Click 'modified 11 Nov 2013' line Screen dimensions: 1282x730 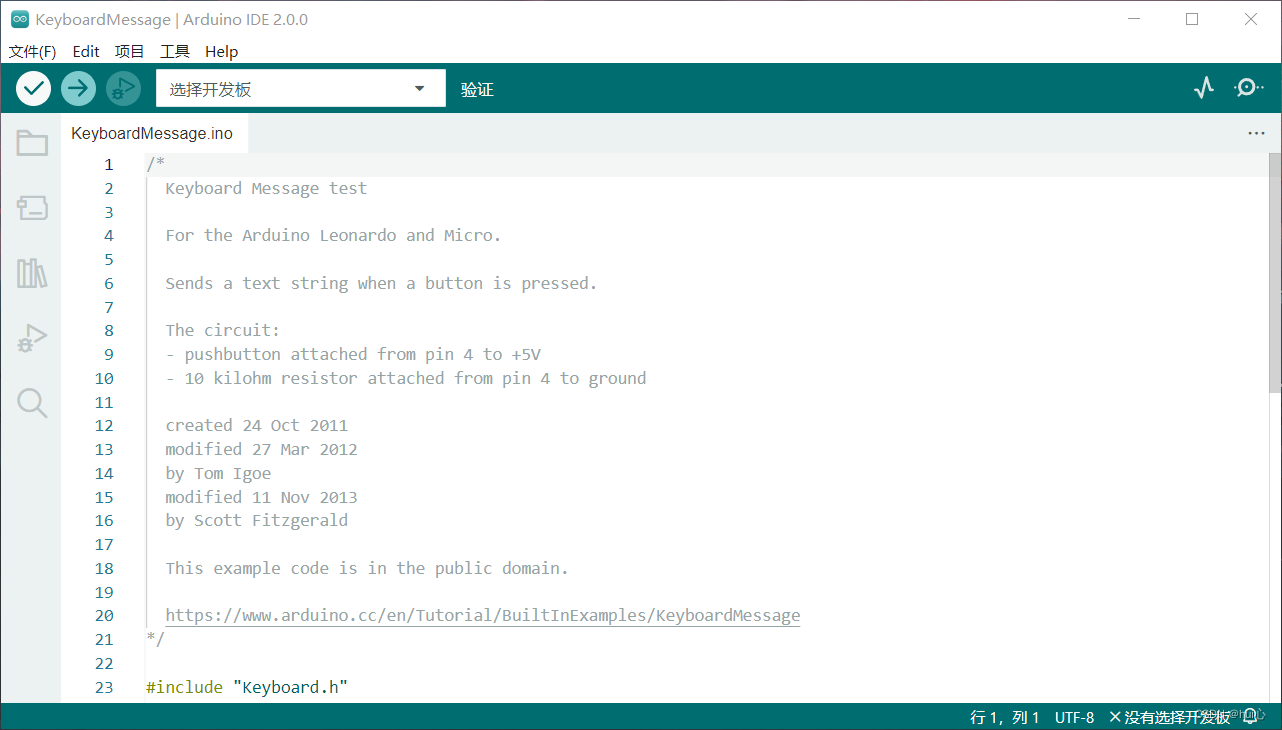pyautogui.click(x=261, y=497)
